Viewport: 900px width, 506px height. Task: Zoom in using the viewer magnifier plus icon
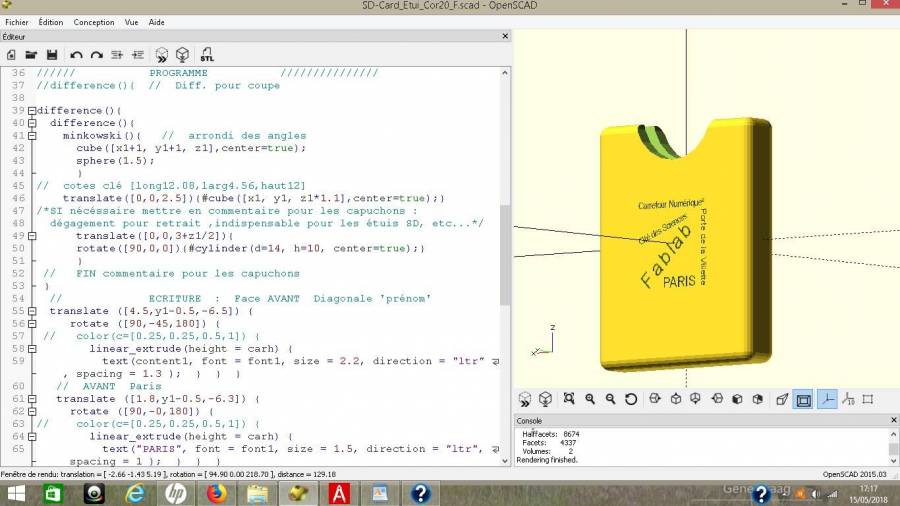[x=589, y=399]
